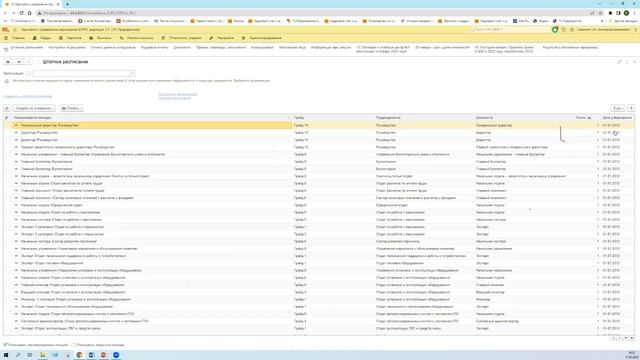Open the 'Выплаты' section
The width and height of the screenshot is (640, 360).
coord(100,38)
